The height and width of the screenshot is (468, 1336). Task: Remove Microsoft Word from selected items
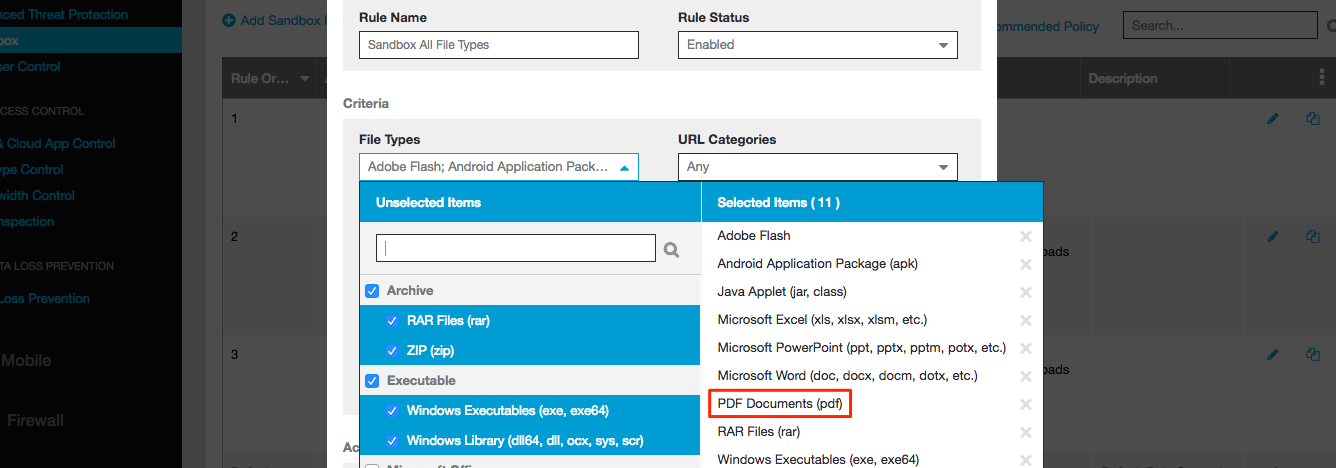(1025, 376)
